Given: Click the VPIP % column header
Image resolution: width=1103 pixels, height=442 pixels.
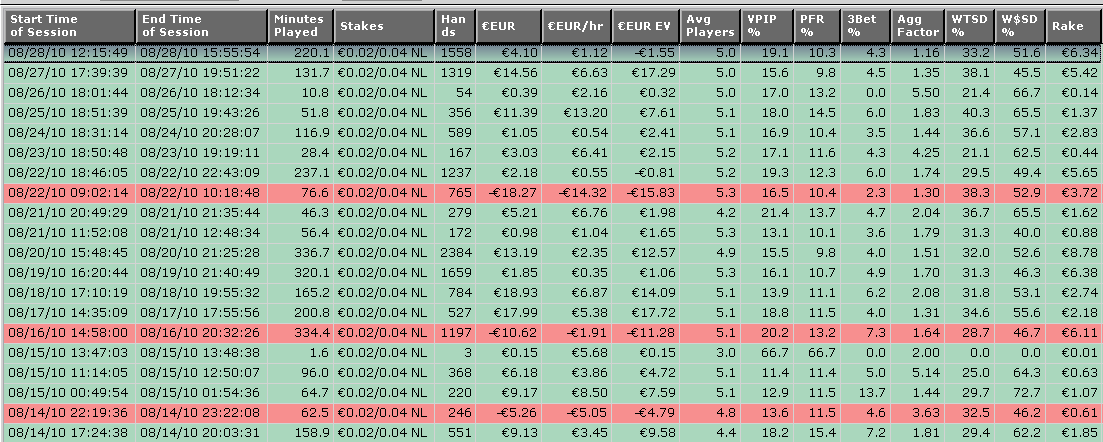Looking at the screenshot, I should click(x=766, y=25).
